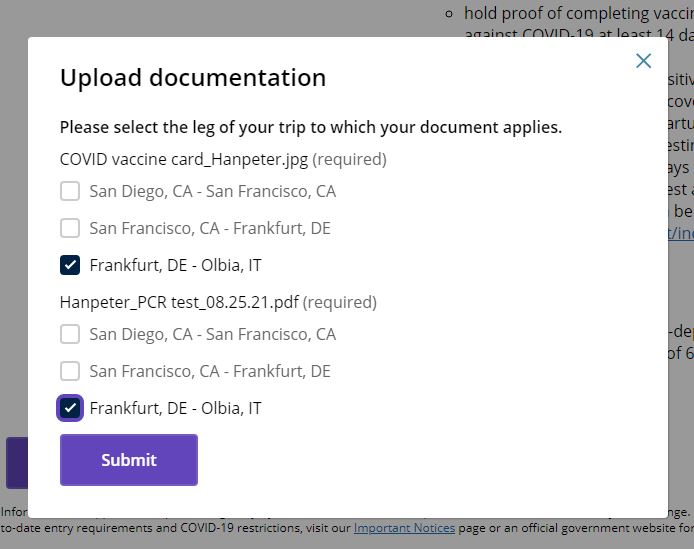
Task: Tick San Francisco–Frankfurt checkbox for vaccine card
Action: tap(70, 228)
